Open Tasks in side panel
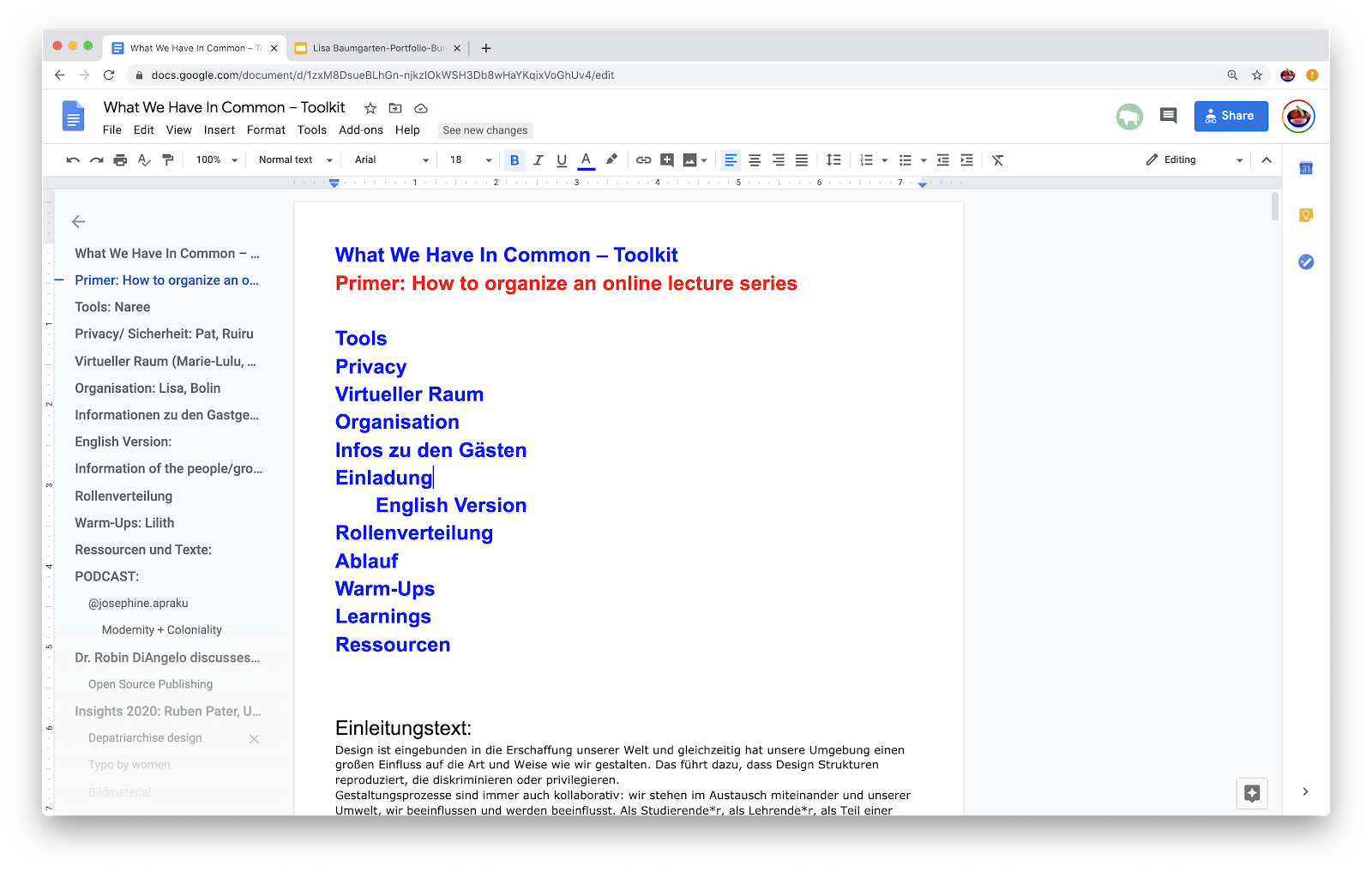 pyautogui.click(x=1306, y=262)
